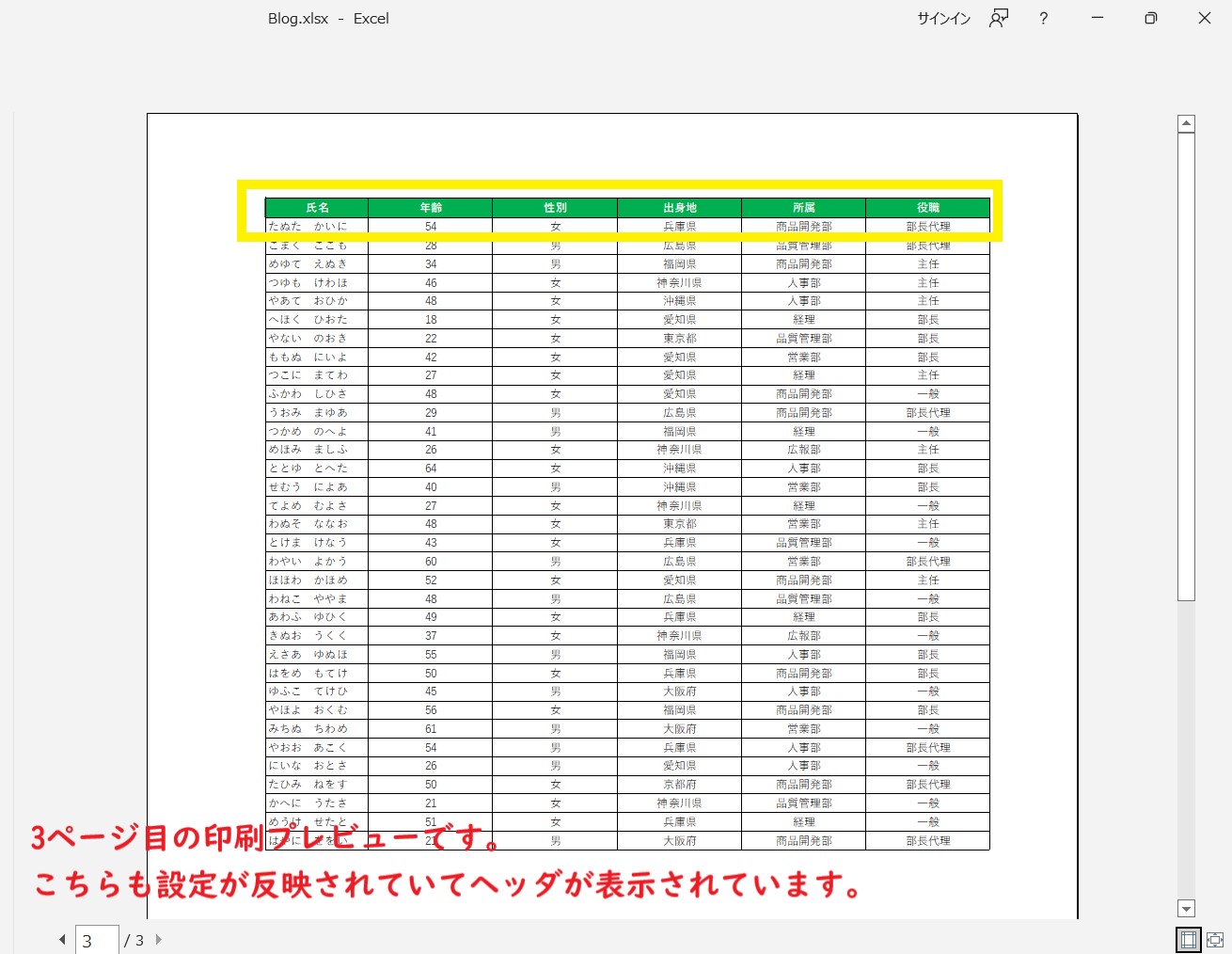Go to the next page with the right arrow
This screenshot has height=954, width=1232.
158,939
